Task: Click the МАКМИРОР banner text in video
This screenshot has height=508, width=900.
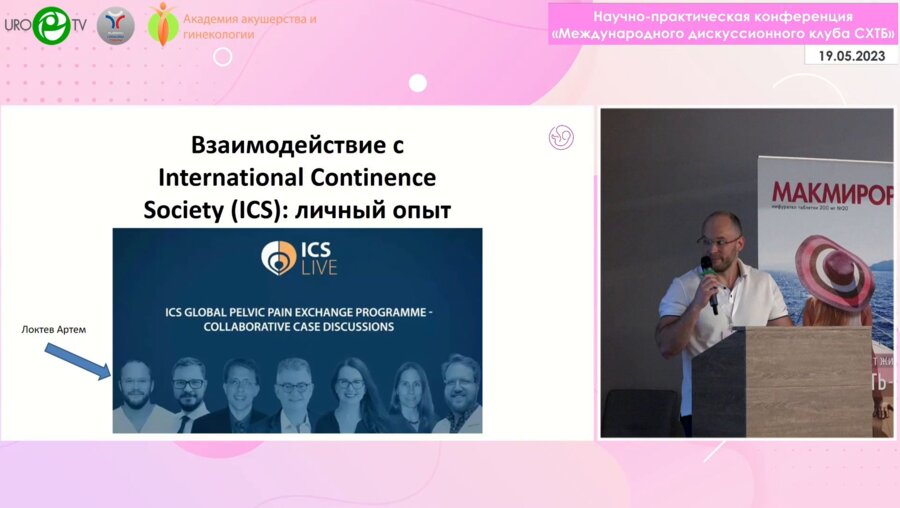Action: (832, 194)
